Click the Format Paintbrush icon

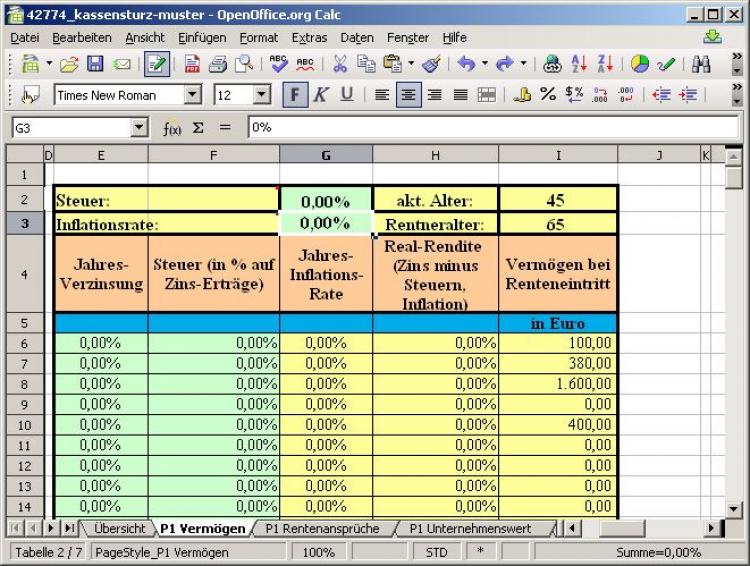click(431, 64)
